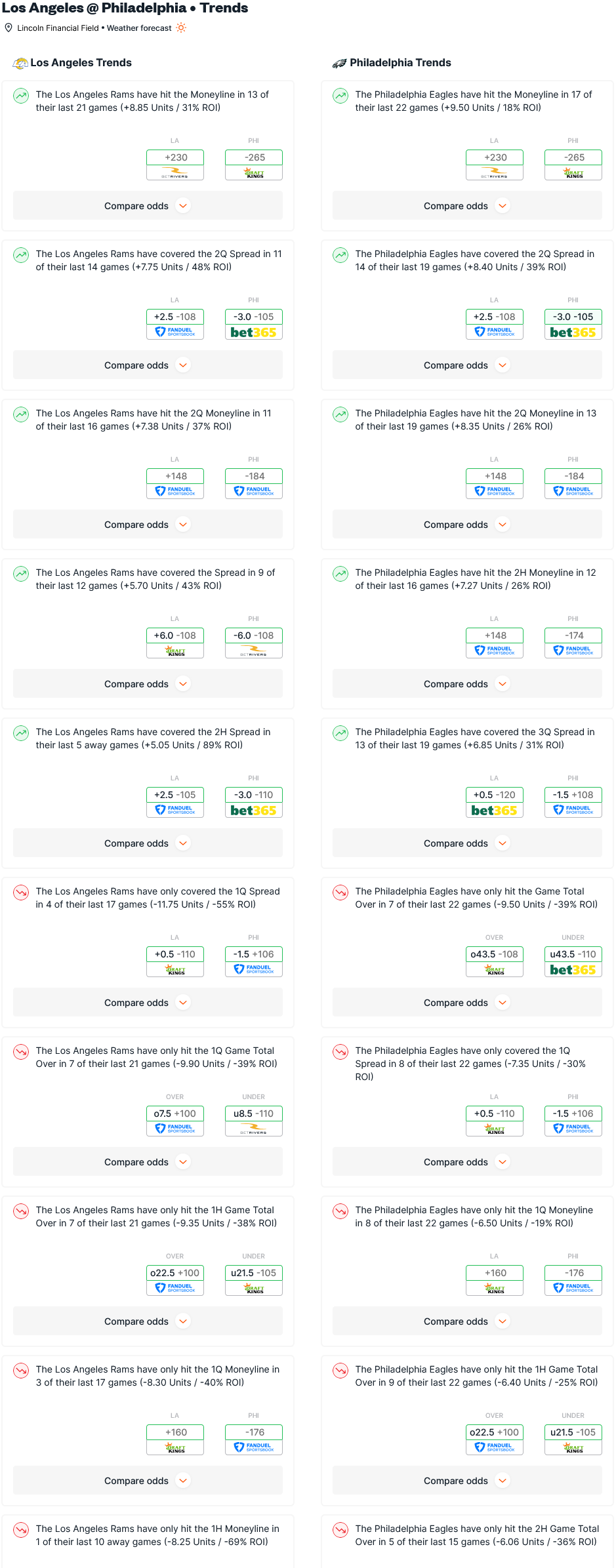
Task: Open the Weather forecast link
Action: [x=139, y=28]
